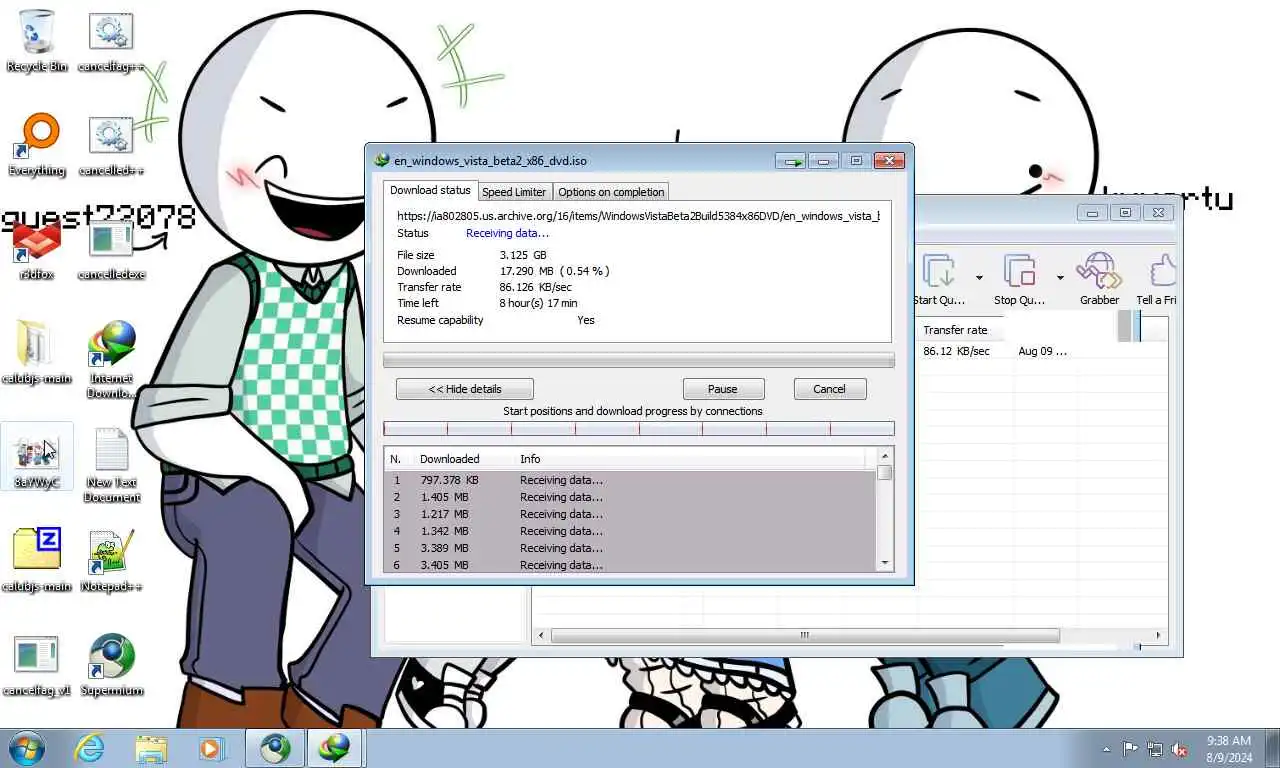Expand the Stop Queue dropdown arrow

(1059, 277)
